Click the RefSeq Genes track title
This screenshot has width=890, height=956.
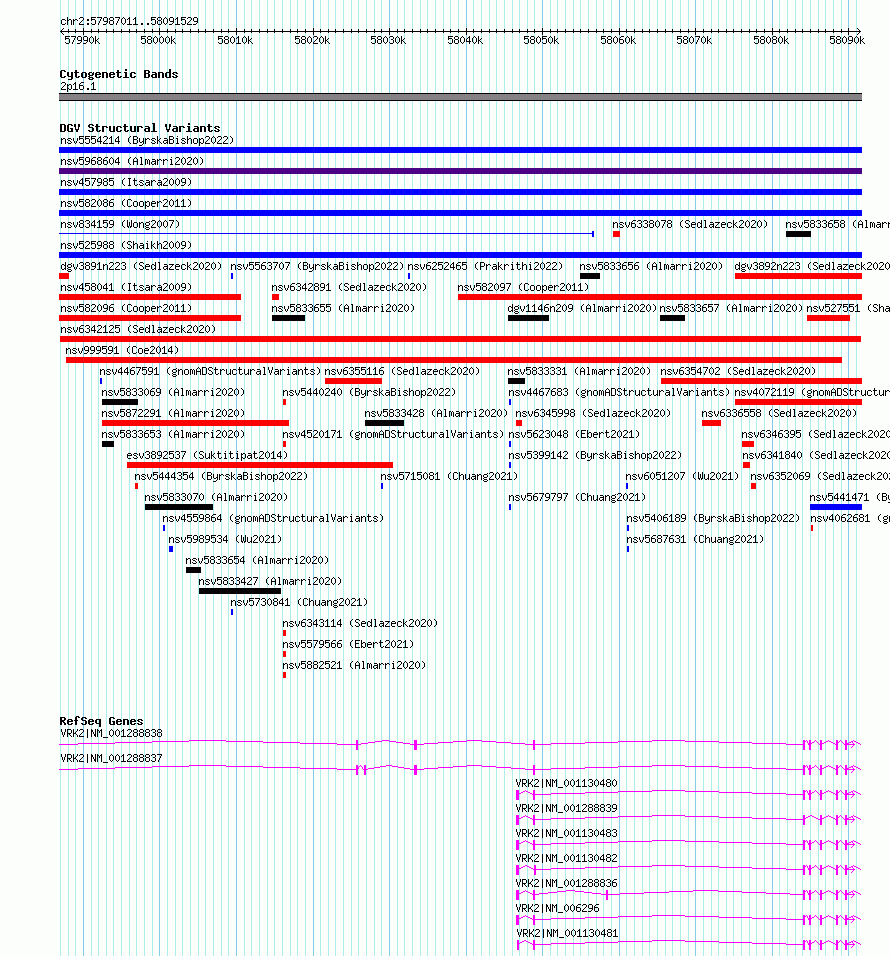101,721
